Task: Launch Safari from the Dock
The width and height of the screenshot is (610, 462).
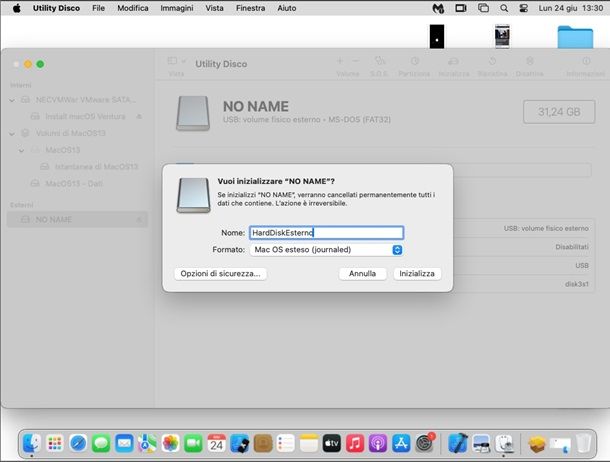Action: click(78, 443)
